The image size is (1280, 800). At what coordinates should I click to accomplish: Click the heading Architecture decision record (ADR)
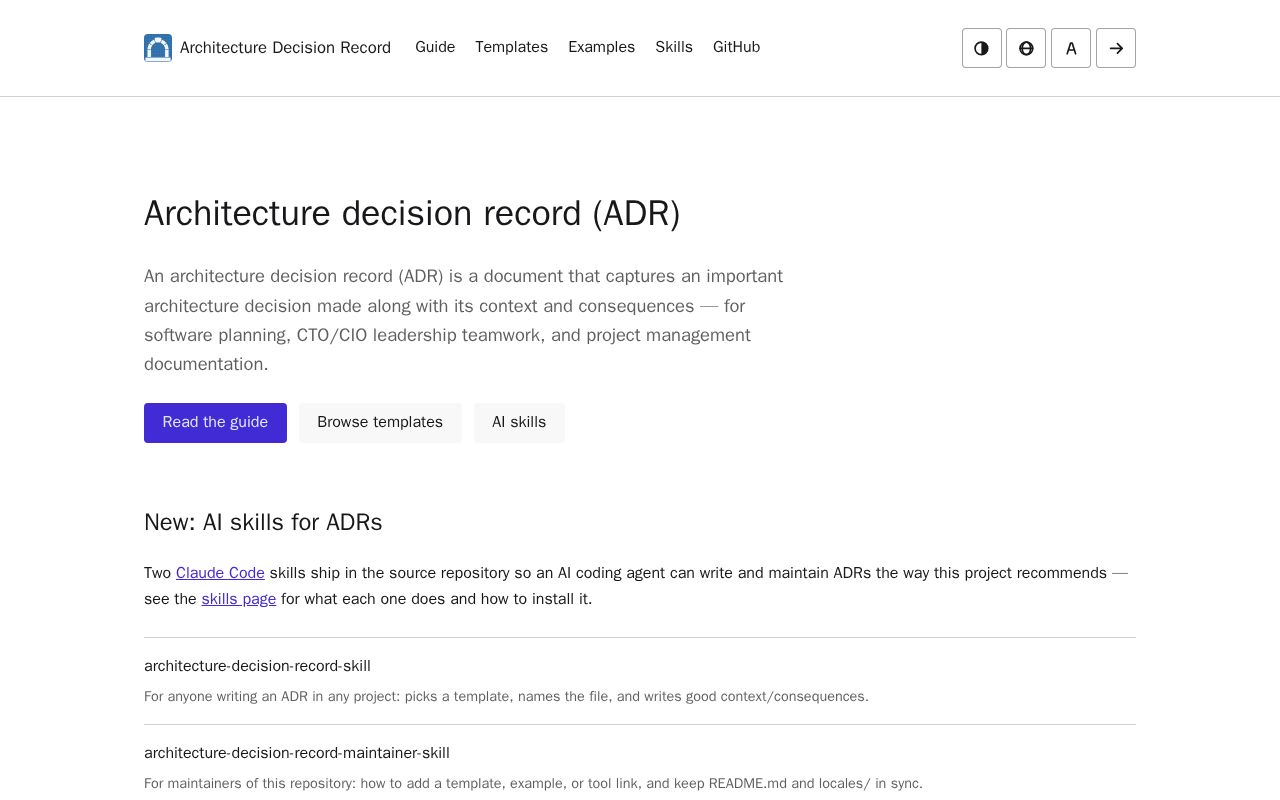click(412, 214)
